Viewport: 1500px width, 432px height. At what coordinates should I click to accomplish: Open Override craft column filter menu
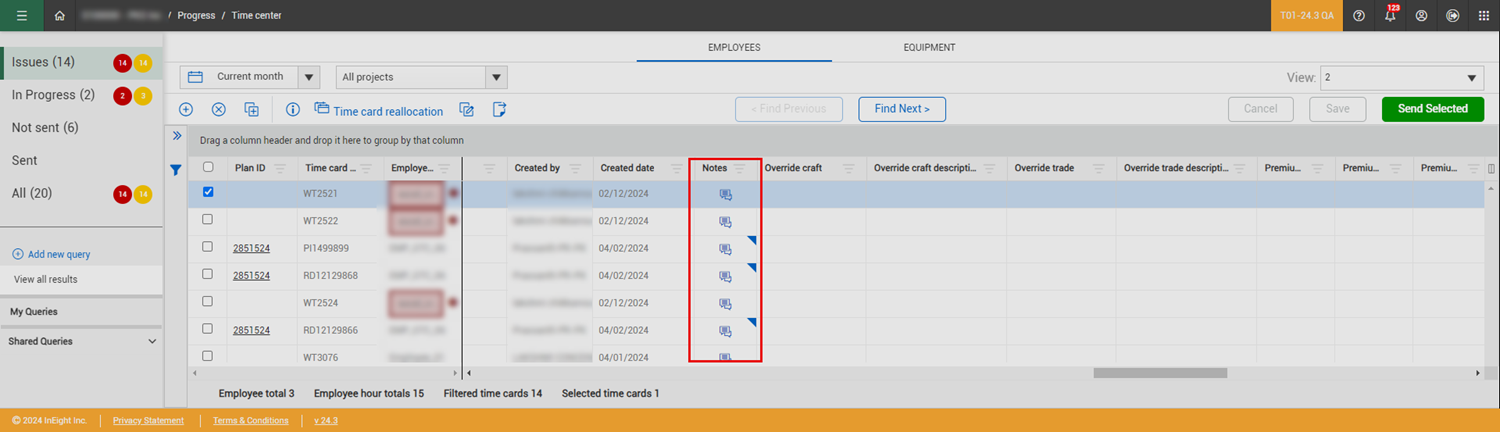848,168
